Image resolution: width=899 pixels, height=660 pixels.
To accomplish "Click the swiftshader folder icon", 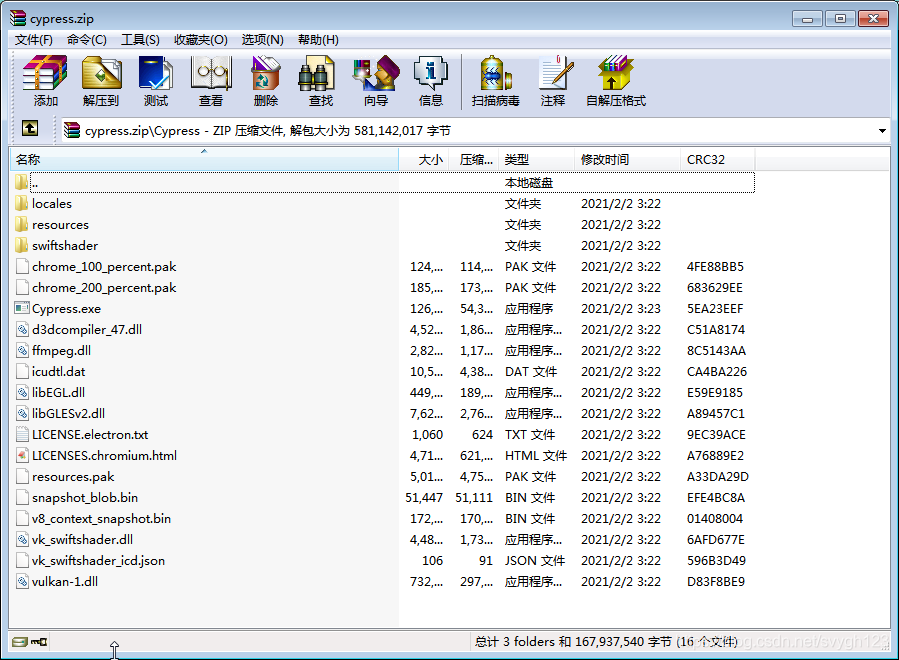I will click(22, 245).
